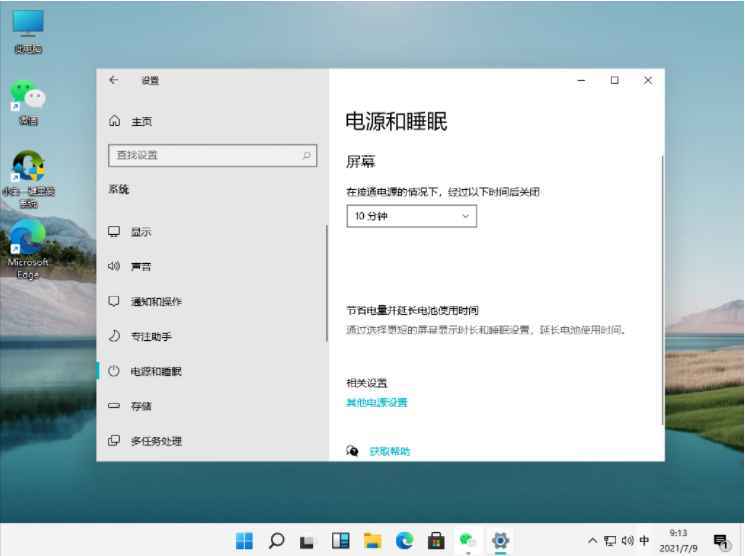Select 通知和操作 in the sidebar
745x556 pixels.
[155, 302]
